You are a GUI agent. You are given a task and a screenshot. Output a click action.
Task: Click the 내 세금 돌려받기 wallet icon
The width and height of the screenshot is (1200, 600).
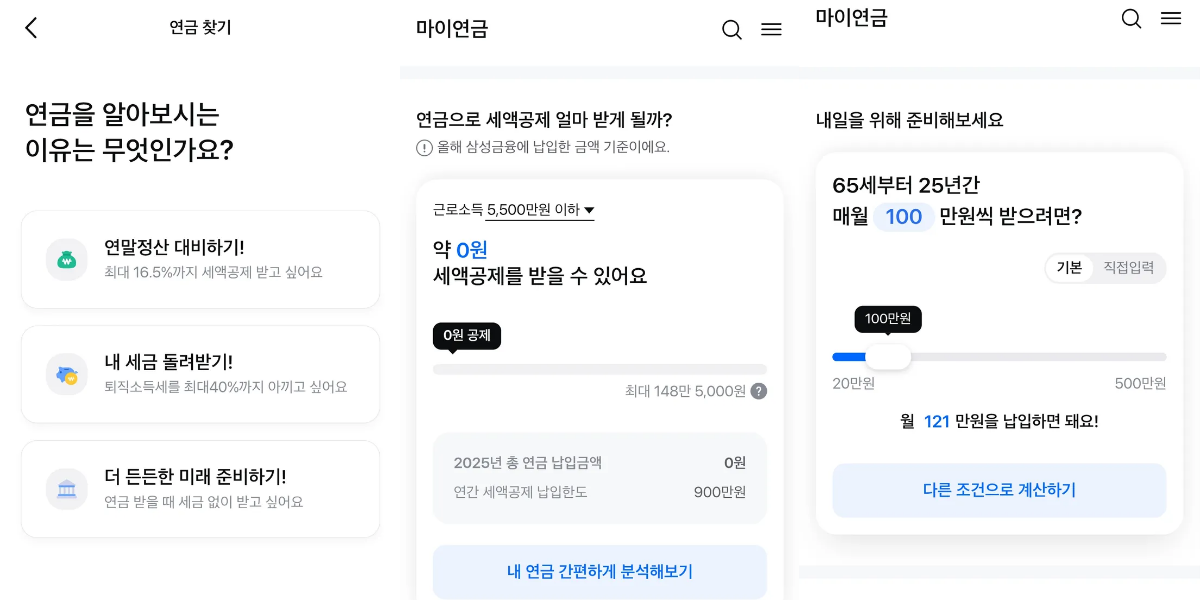tap(67, 375)
